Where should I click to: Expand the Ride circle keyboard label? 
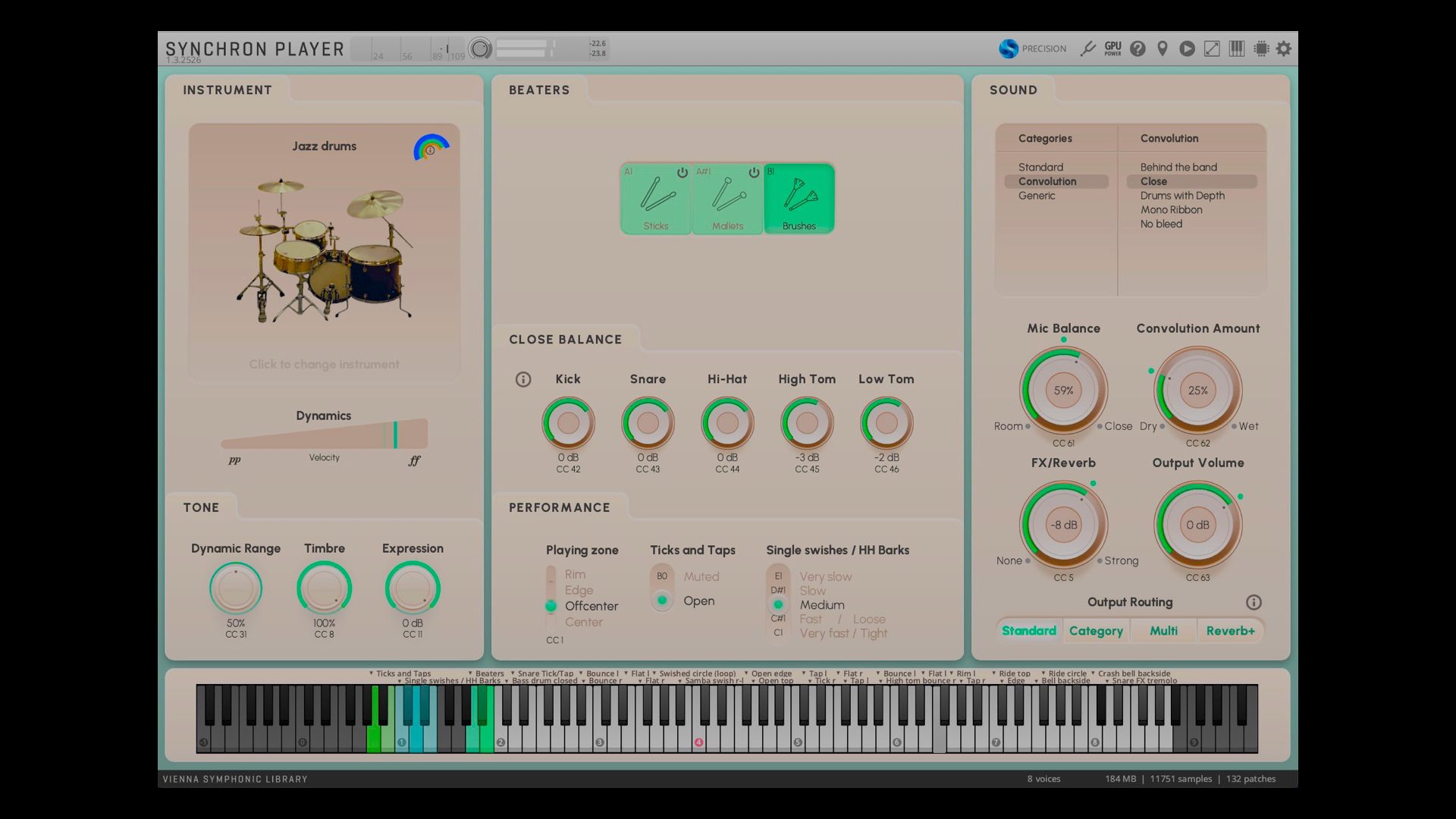pyautogui.click(x=1065, y=673)
